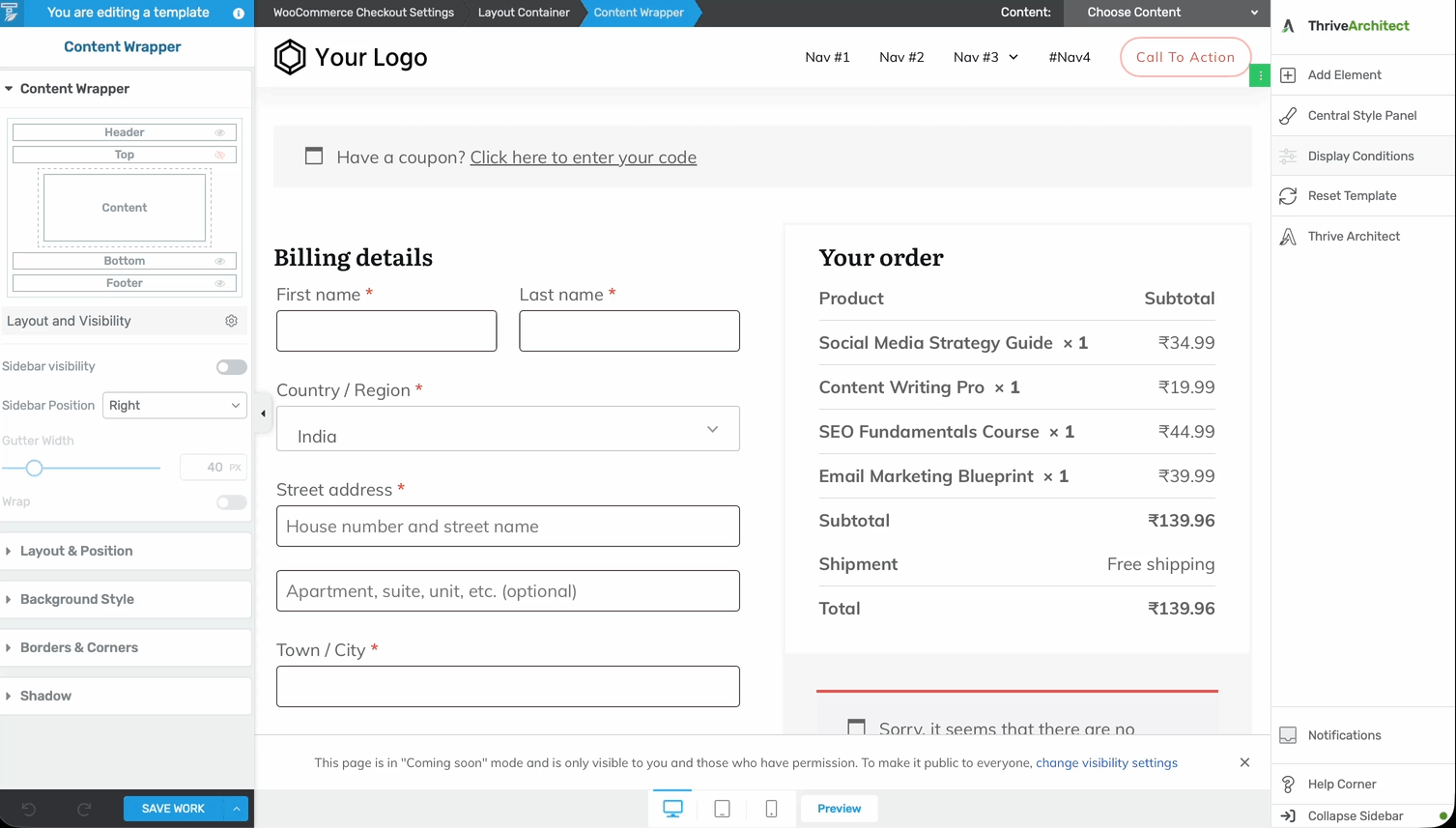Select Layout Container breadcrumb
The width and height of the screenshot is (1456, 828).
tap(524, 13)
